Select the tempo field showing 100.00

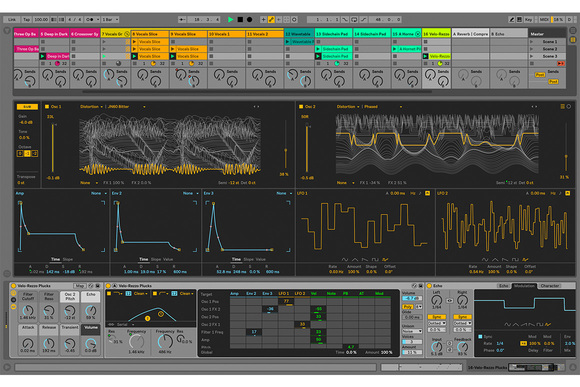(41, 19)
